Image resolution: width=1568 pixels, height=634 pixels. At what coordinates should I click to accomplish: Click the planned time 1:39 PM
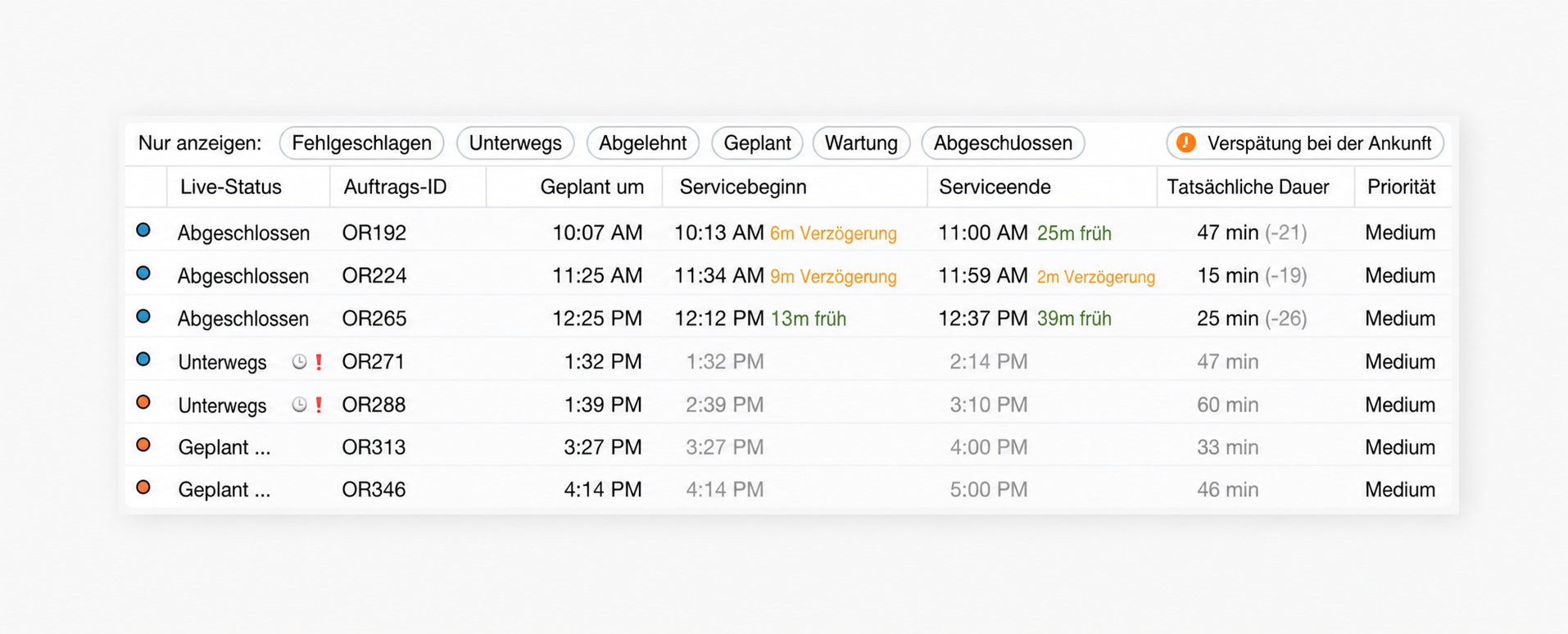(x=603, y=405)
